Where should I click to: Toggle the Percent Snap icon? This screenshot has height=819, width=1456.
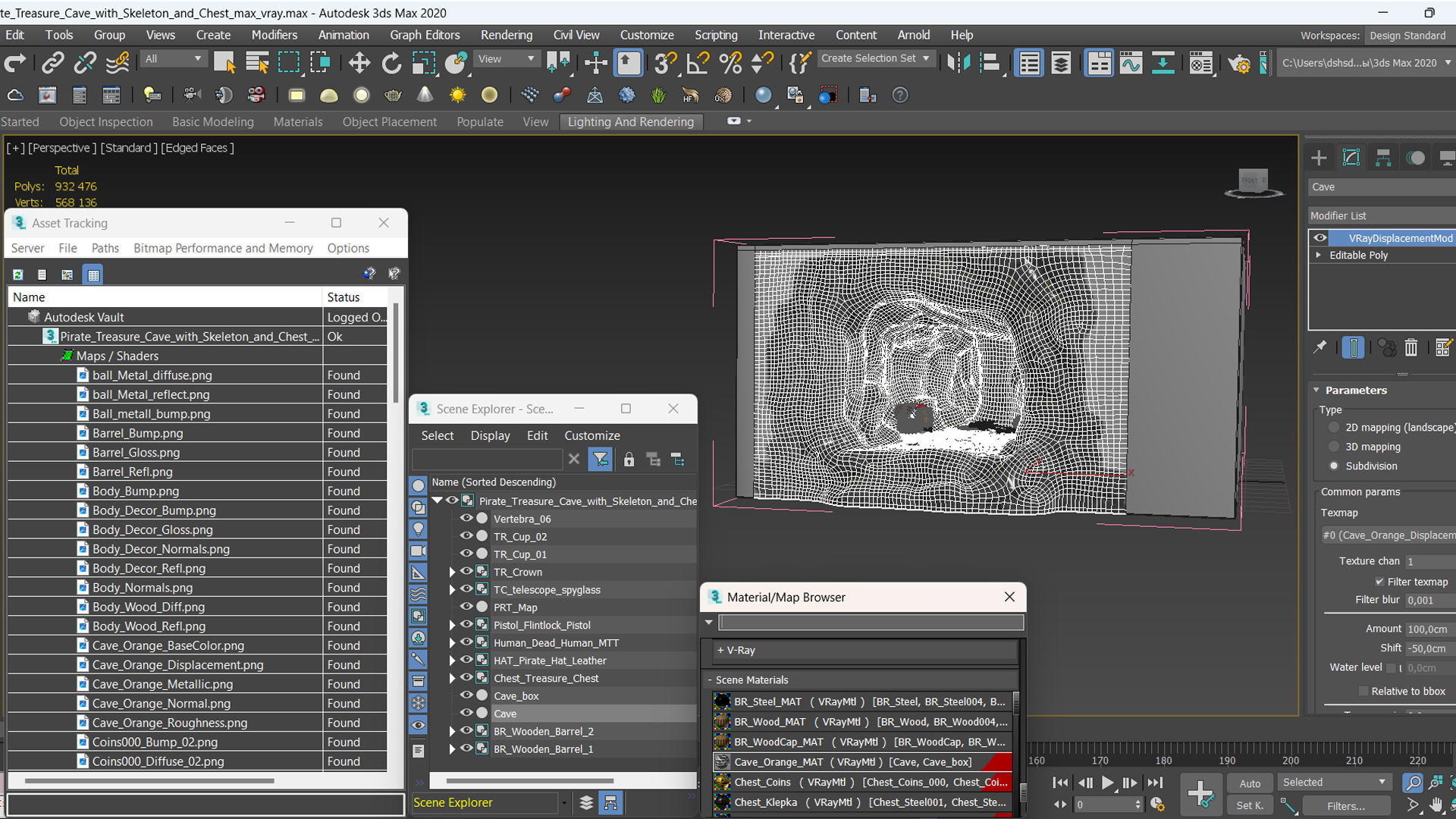(x=730, y=63)
